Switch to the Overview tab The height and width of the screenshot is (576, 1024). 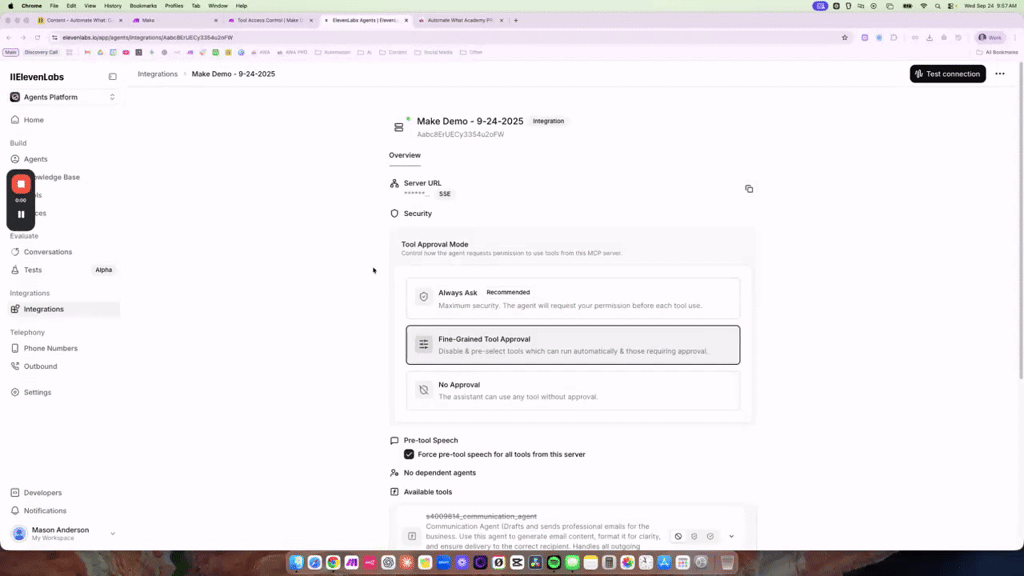pyautogui.click(x=405, y=155)
